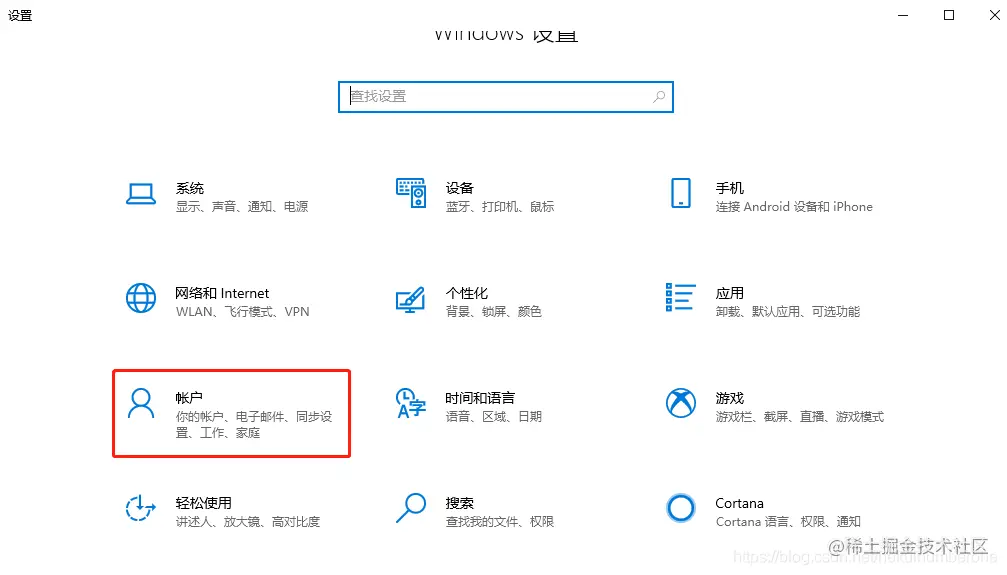Click the Time and Language icon
The image size is (1007, 575).
411,403
